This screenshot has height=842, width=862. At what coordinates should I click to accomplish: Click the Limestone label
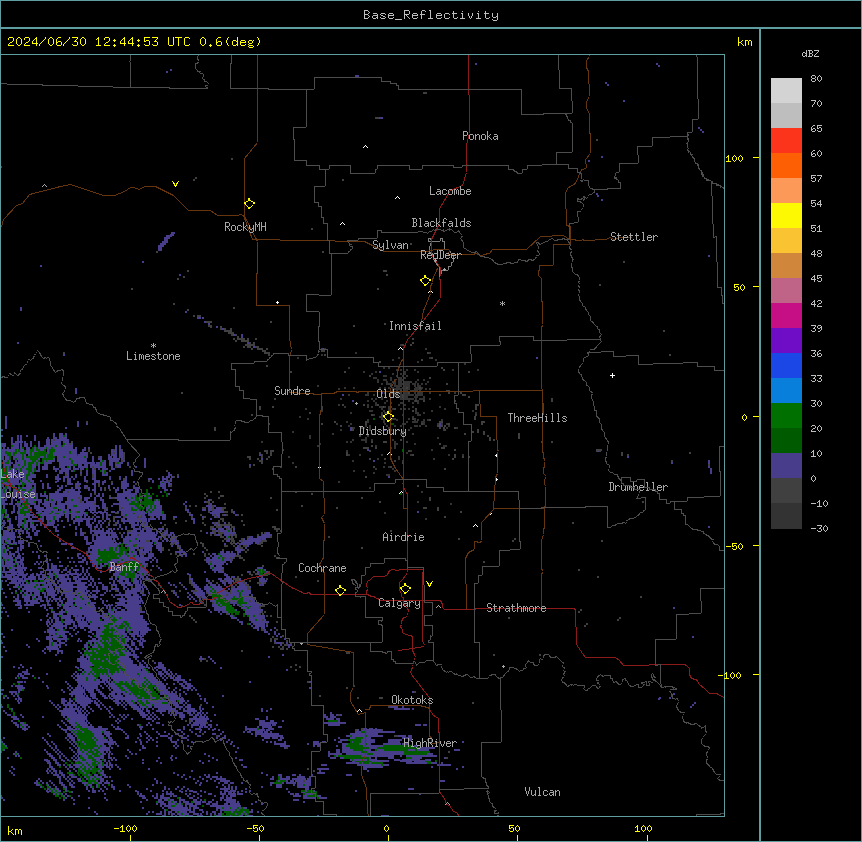[153, 356]
